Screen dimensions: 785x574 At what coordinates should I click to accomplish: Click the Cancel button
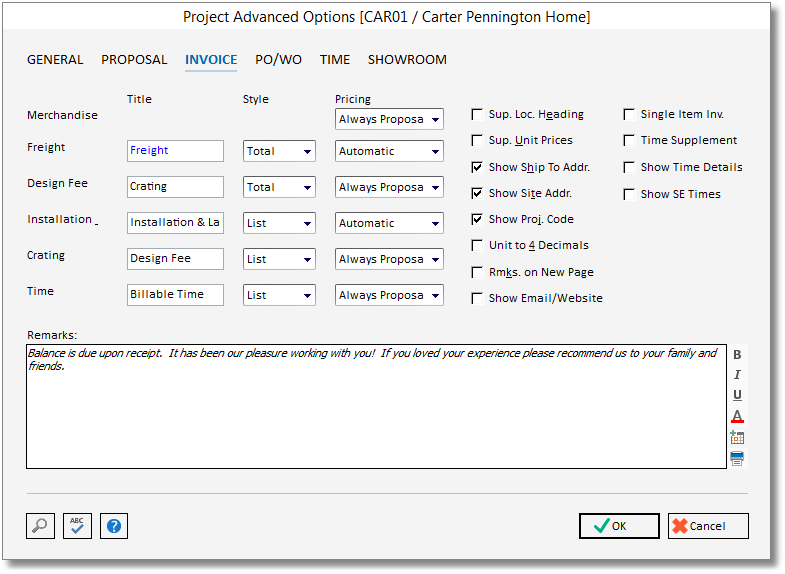pyautogui.click(x=708, y=526)
